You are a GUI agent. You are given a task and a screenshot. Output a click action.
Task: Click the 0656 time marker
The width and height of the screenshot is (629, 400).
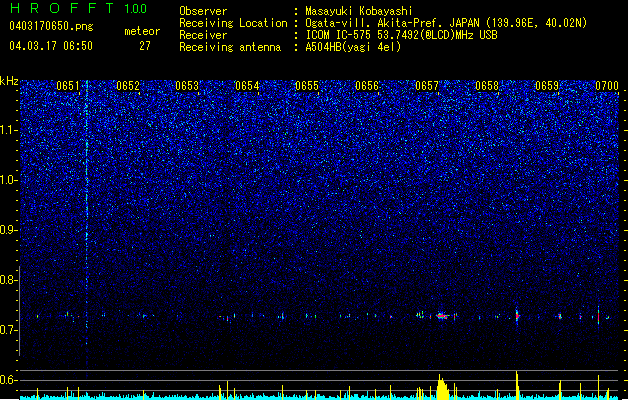point(367,86)
